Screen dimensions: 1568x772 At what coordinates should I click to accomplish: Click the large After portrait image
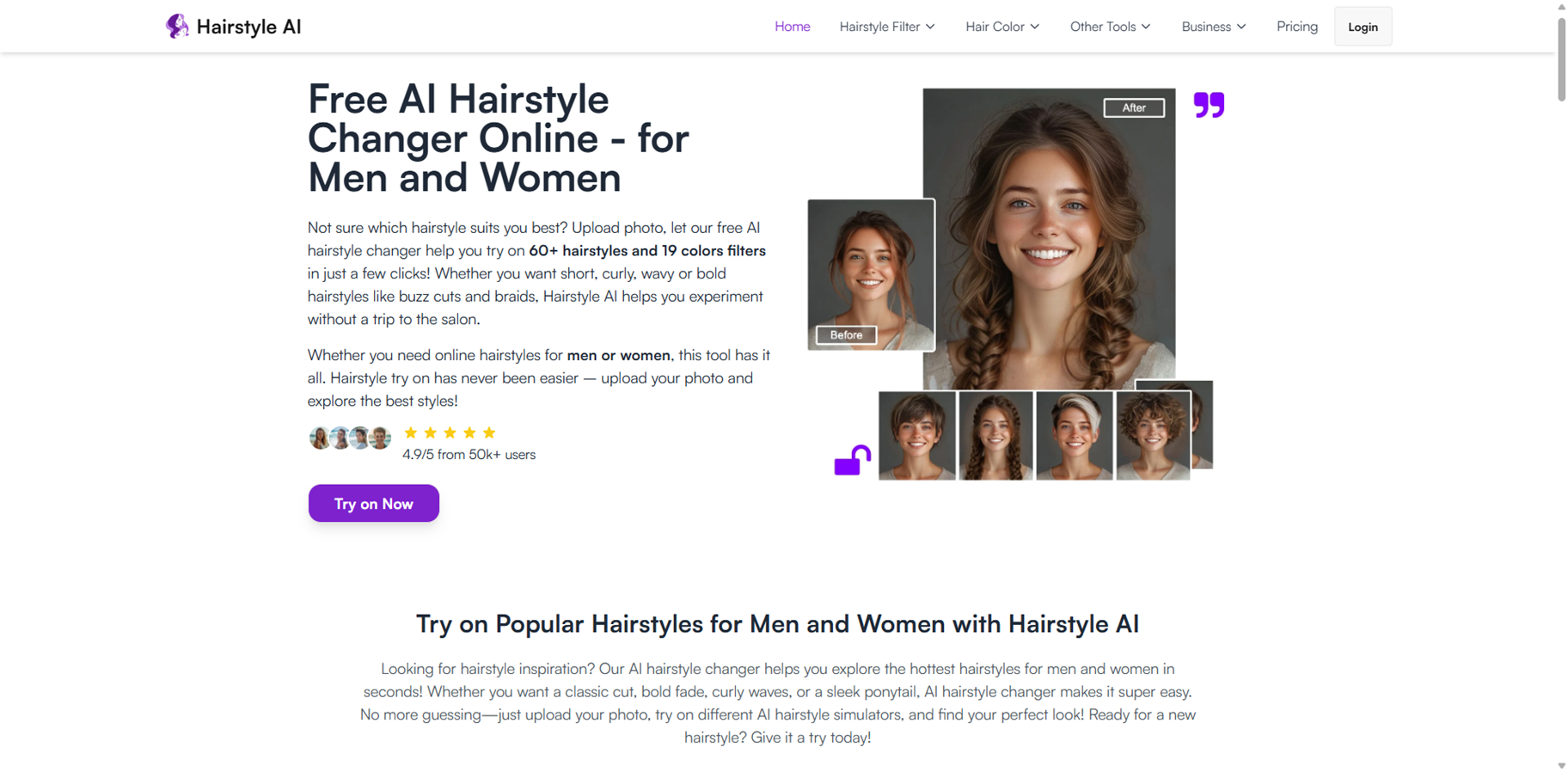[1049, 239]
